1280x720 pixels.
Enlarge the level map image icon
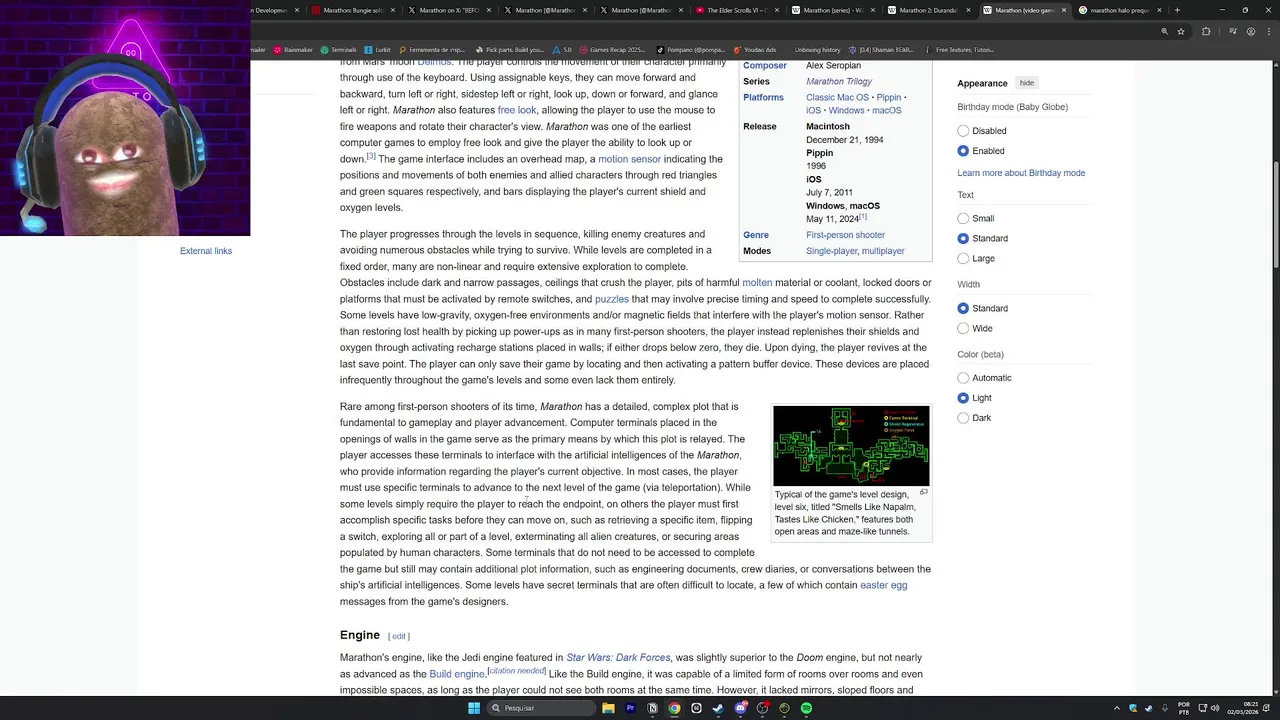click(x=923, y=492)
